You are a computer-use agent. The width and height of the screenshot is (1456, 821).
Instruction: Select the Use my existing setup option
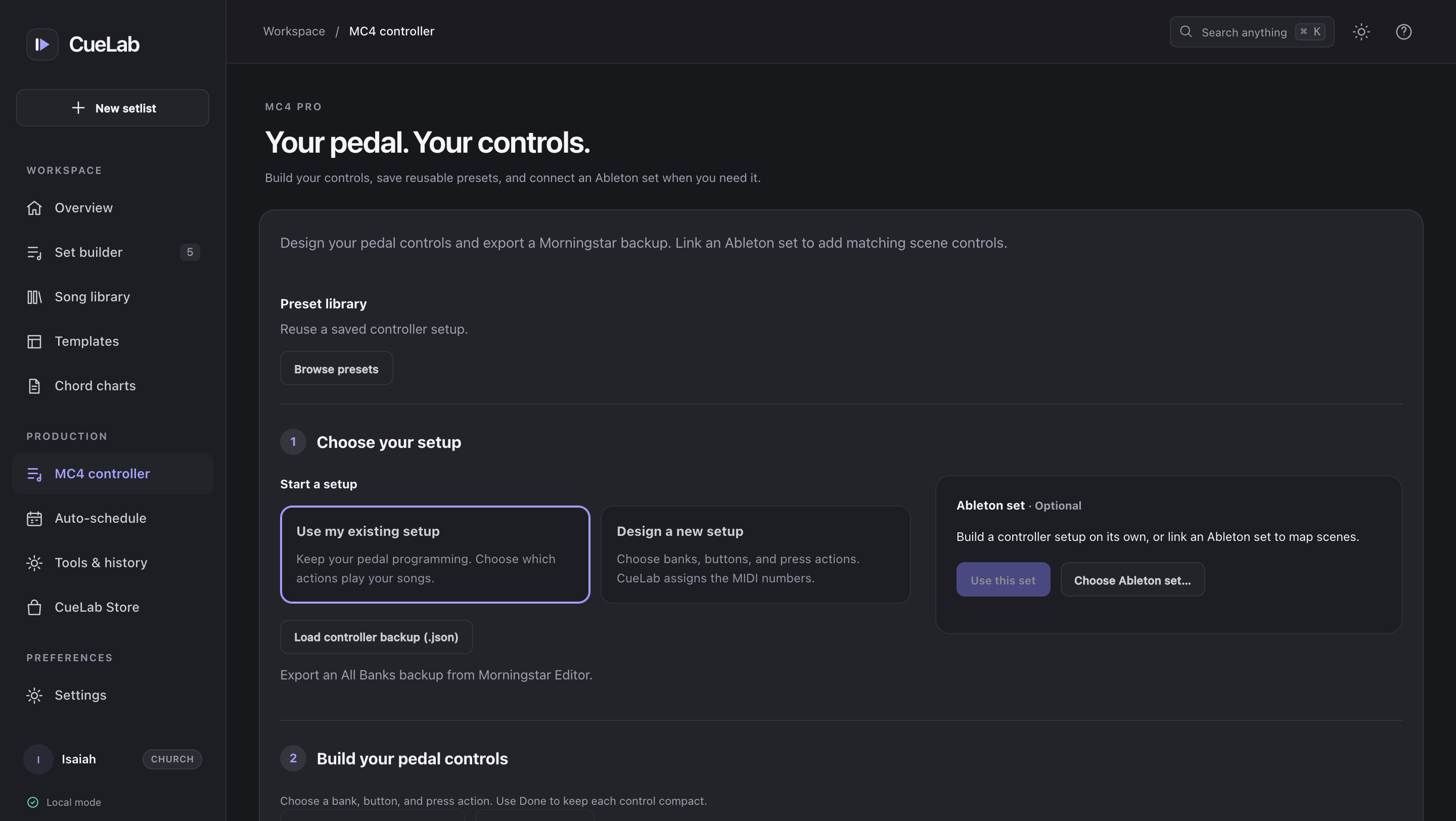click(435, 554)
